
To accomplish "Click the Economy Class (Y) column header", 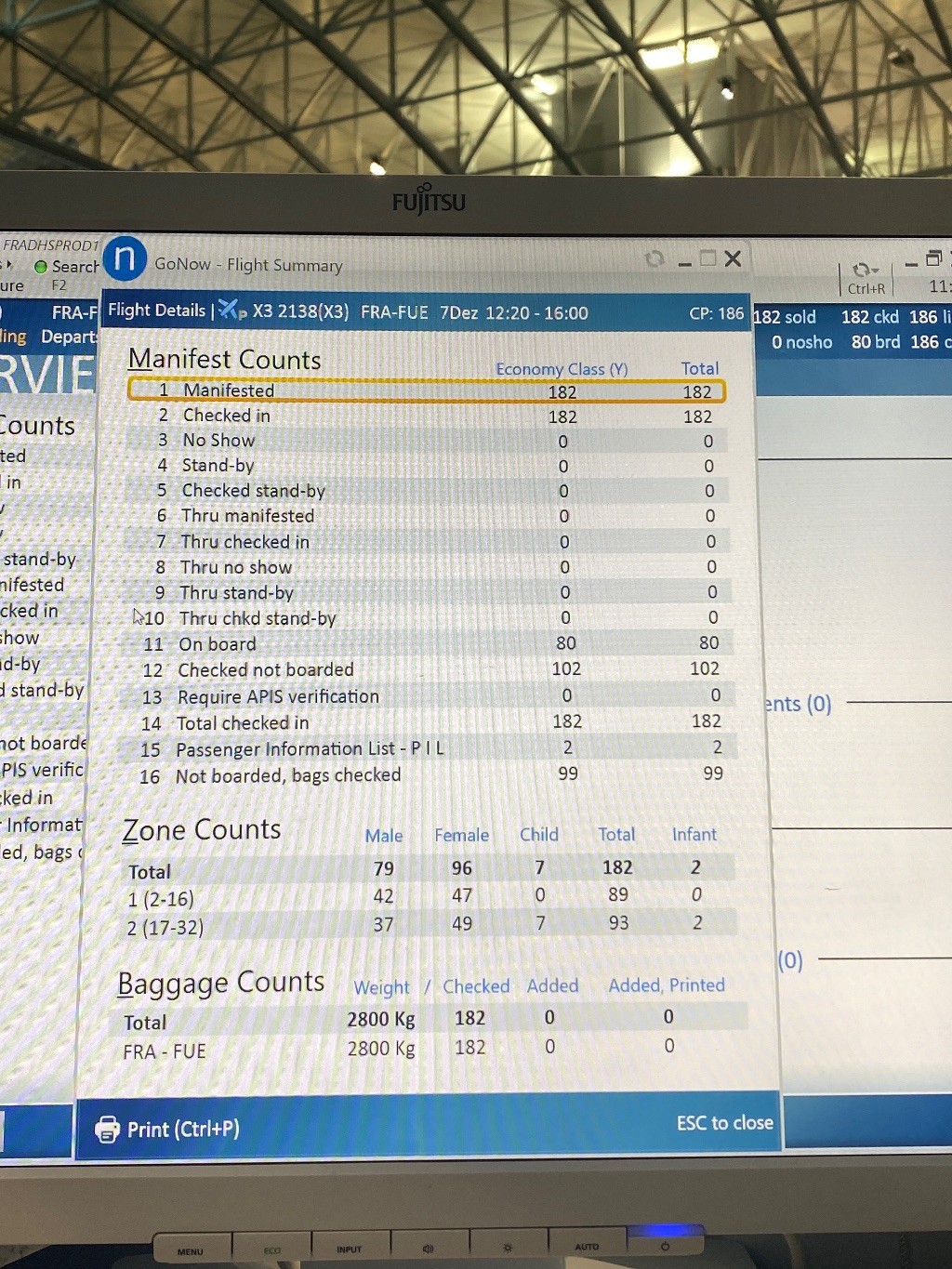I will tap(562, 369).
